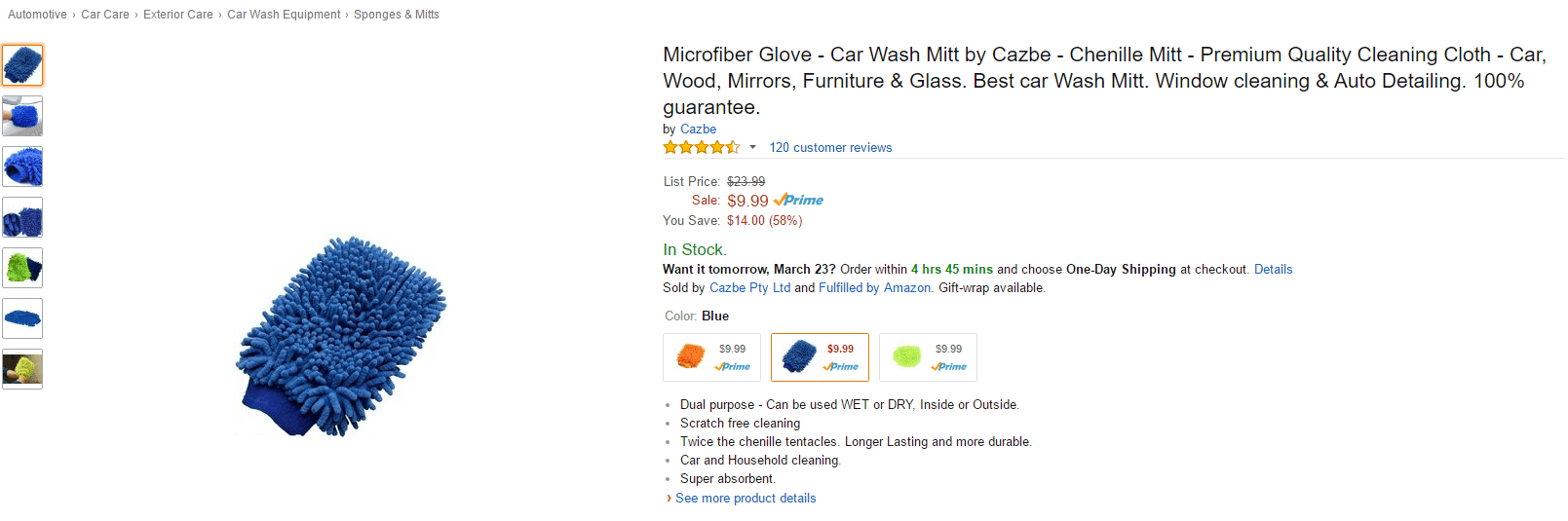Go to the Automotive breadcrumb
This screenshot has width=1568, height=521.
coord(37,15)
